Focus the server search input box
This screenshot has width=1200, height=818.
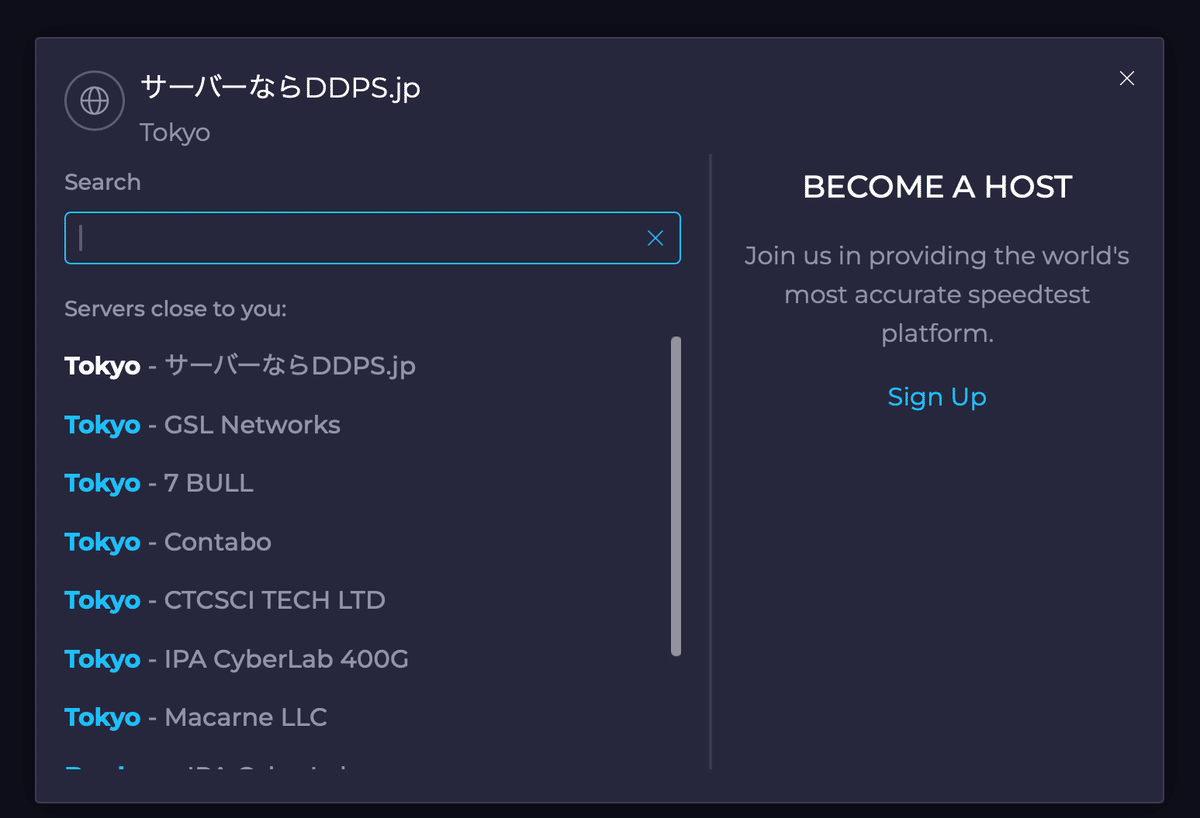[360, 238]
